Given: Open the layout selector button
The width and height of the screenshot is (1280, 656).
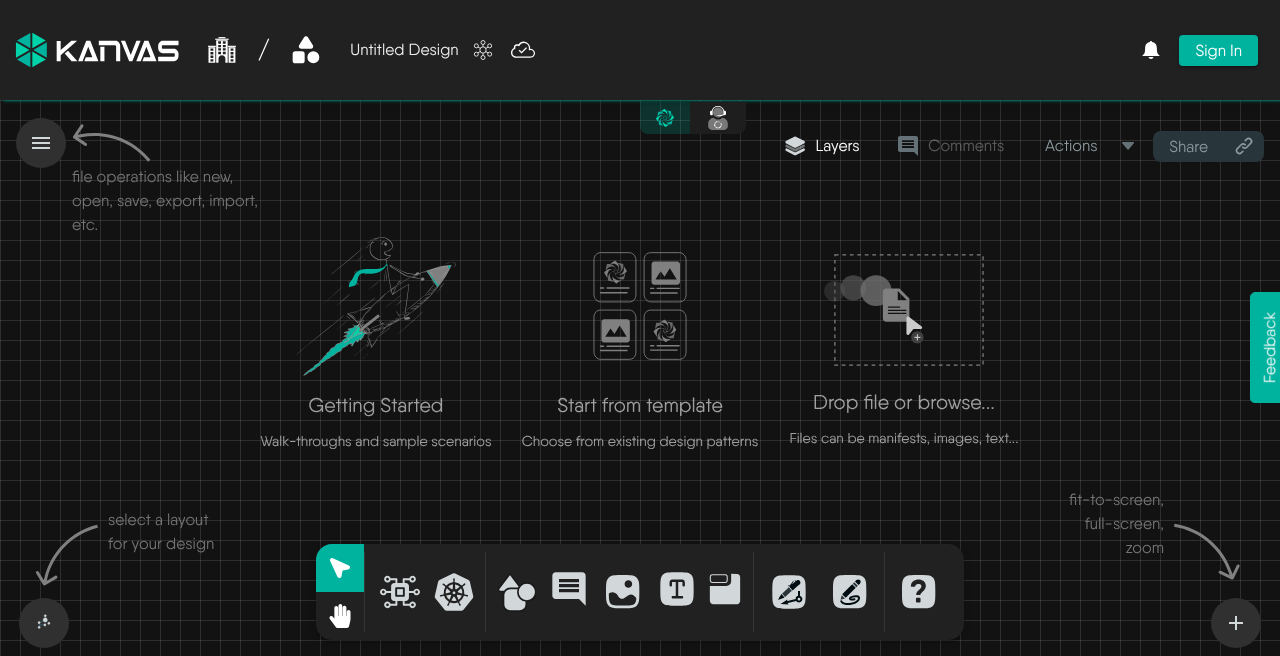Looking at the screenshot, I should tap(44, 623).
